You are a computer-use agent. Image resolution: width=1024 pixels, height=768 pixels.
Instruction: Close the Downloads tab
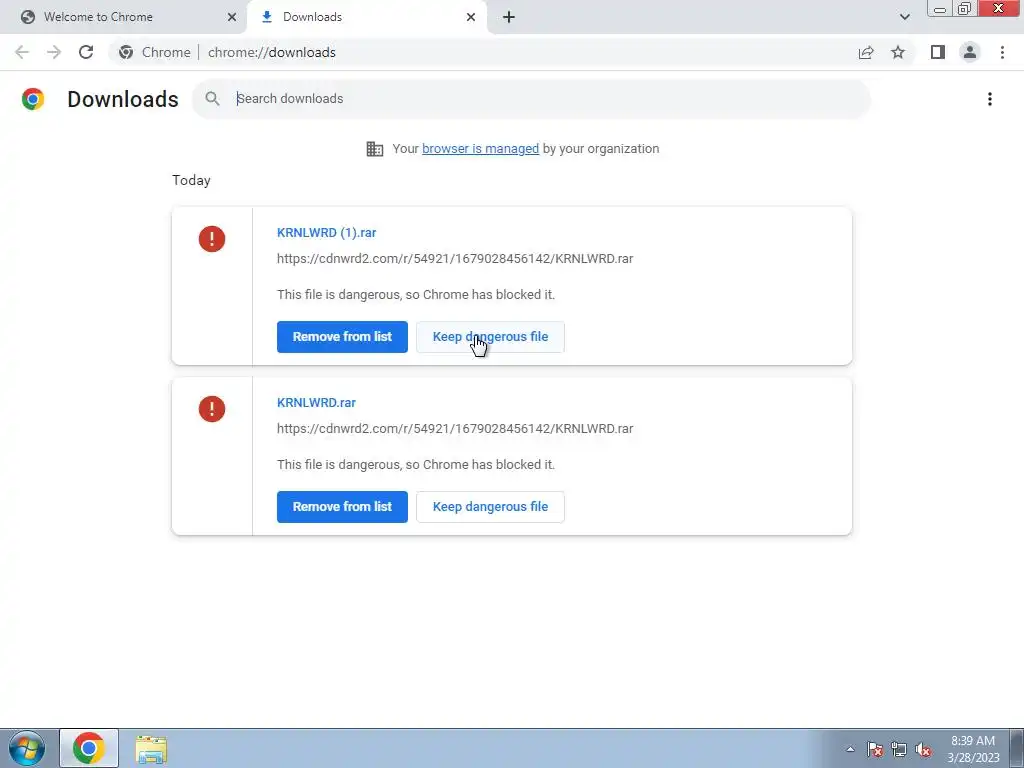[x=471, y=17]
